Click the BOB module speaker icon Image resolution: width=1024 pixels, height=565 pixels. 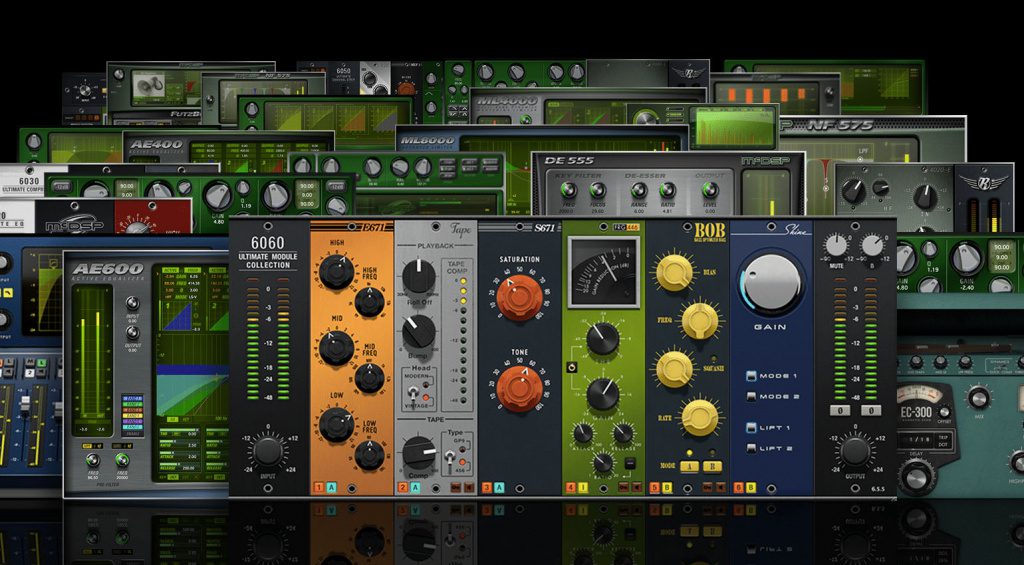pos(720,487)
